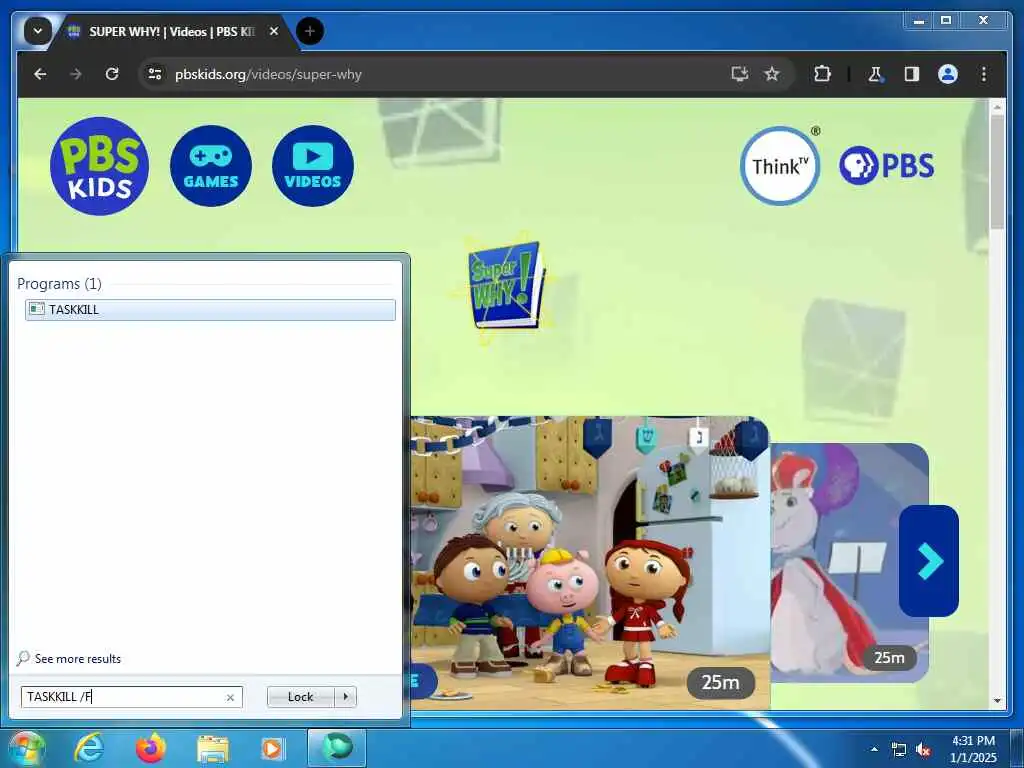Click the next videos carousel arrow

(x=929, y=561)
